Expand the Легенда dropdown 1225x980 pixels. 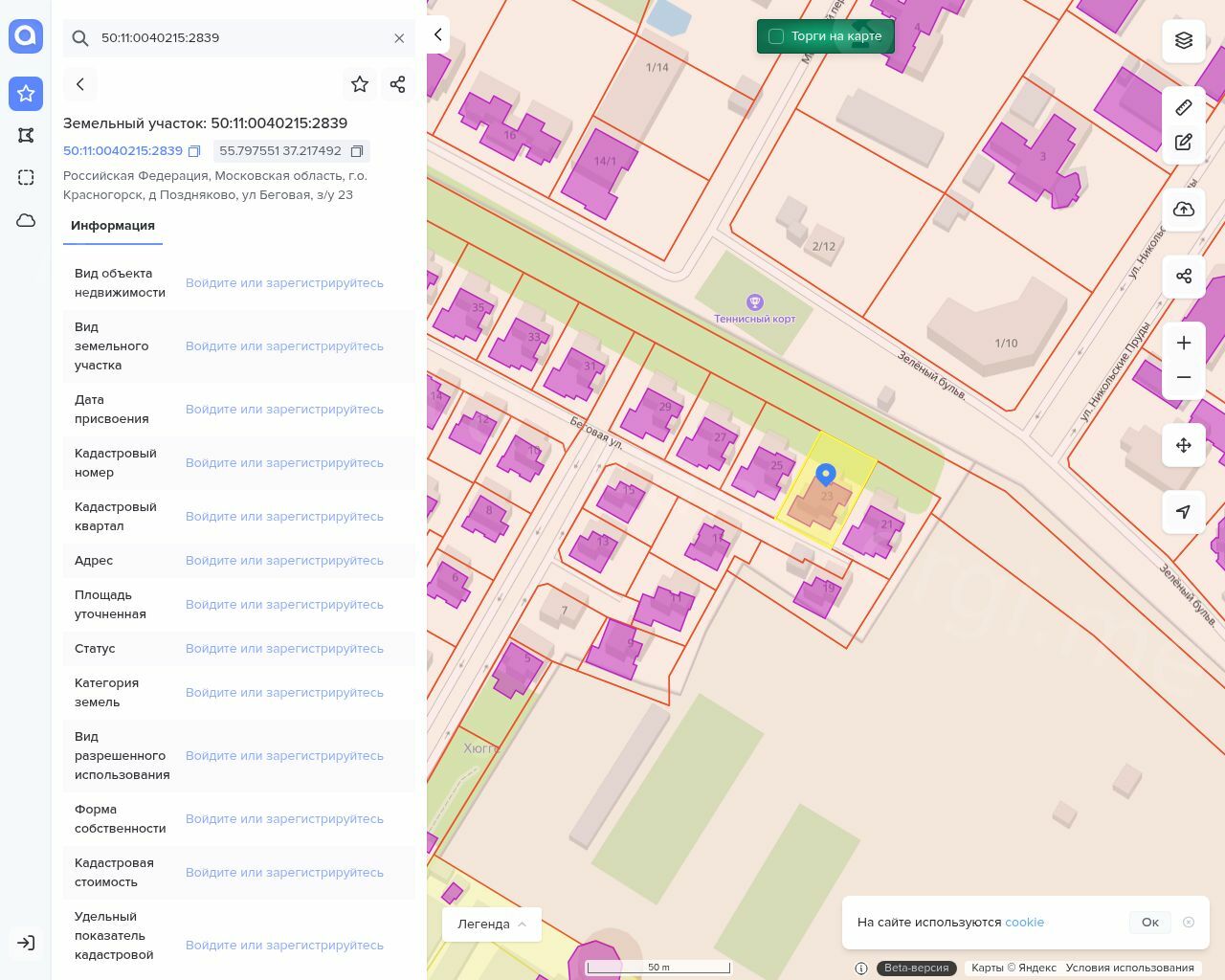(x=492, y=924)
